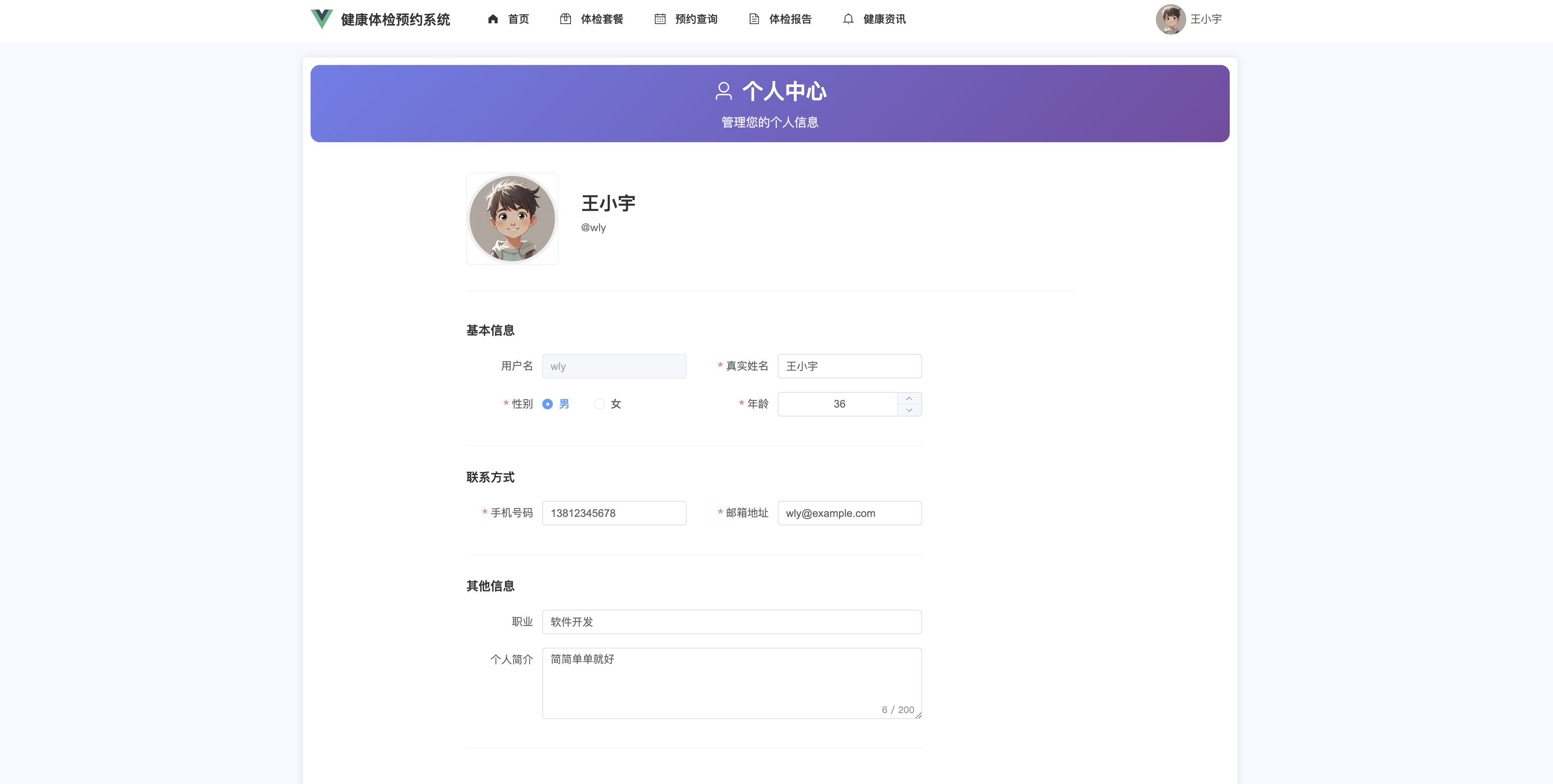The image size is (1553, 784).
Task: Open the 王小宇 user menu in header
Action: pos(1206,19)
